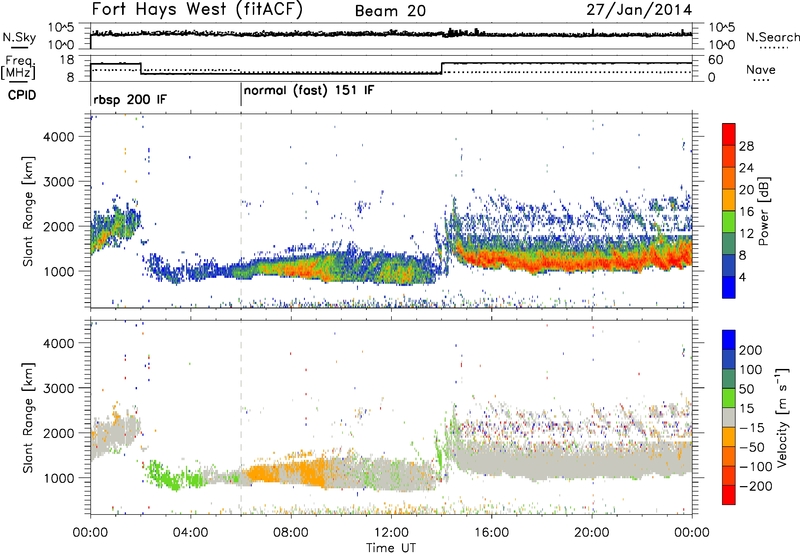Select the 'normal (fast) 151 IF' CPID marker
The image size is (800, 554).
309,91
